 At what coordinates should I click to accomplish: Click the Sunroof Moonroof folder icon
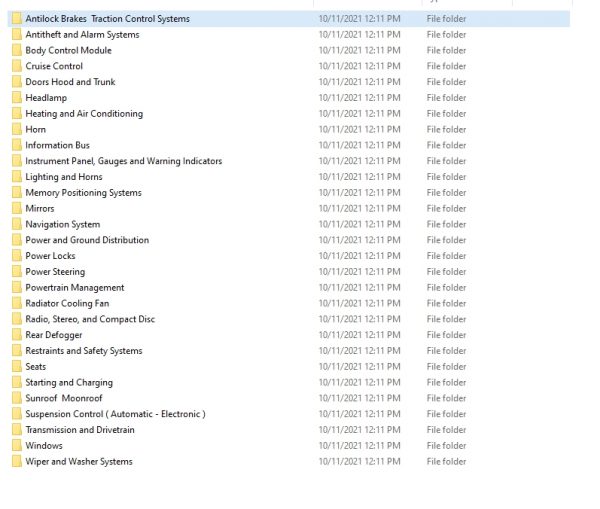[16, 398]
